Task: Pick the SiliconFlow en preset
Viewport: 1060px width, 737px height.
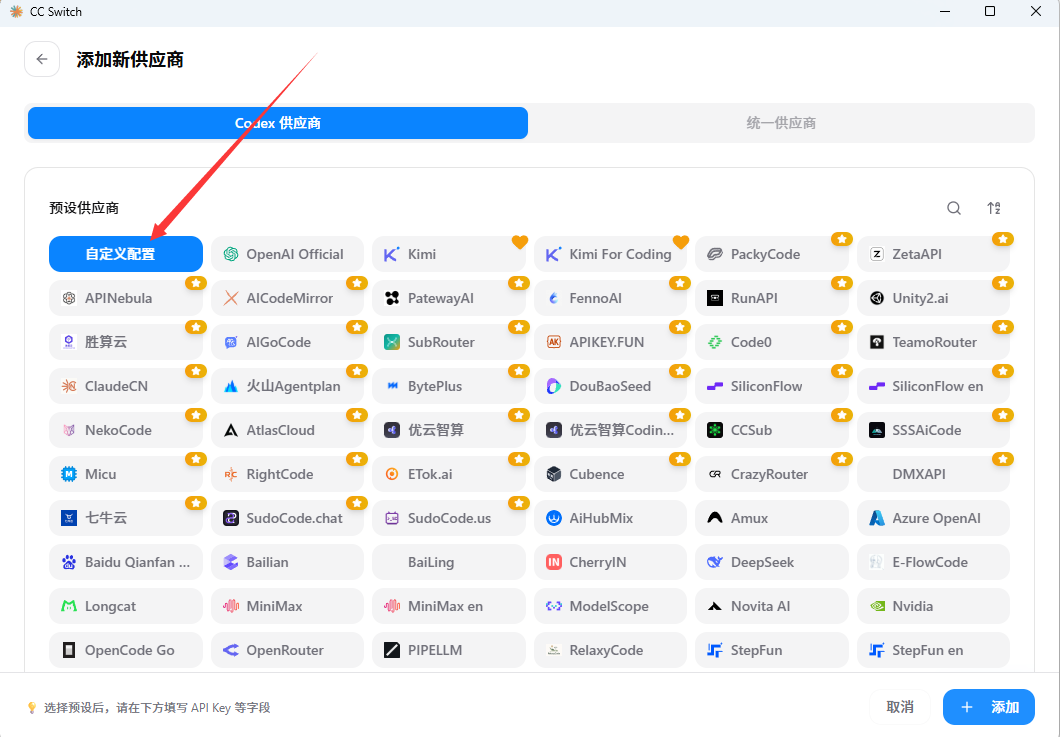Action: point(934,386)
